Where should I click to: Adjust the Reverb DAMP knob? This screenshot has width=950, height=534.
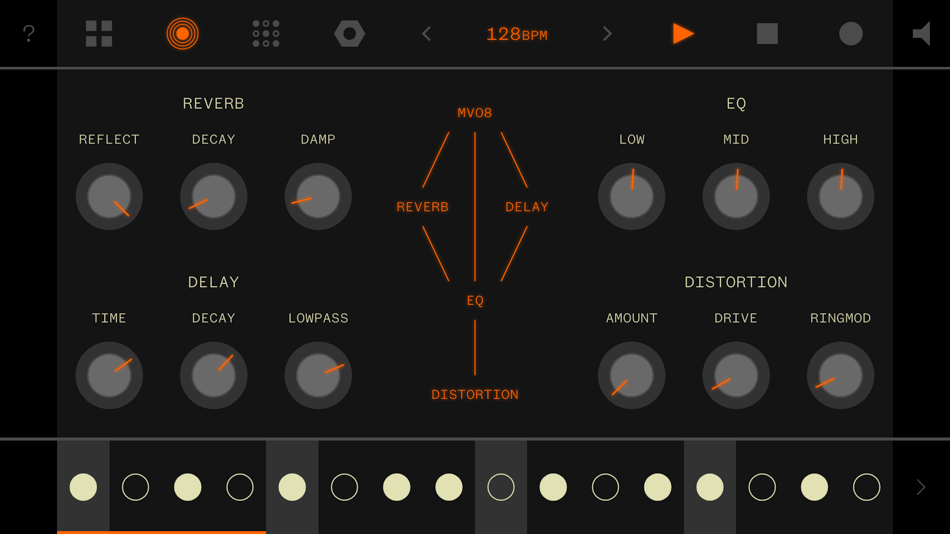click(x=318, y=196)
